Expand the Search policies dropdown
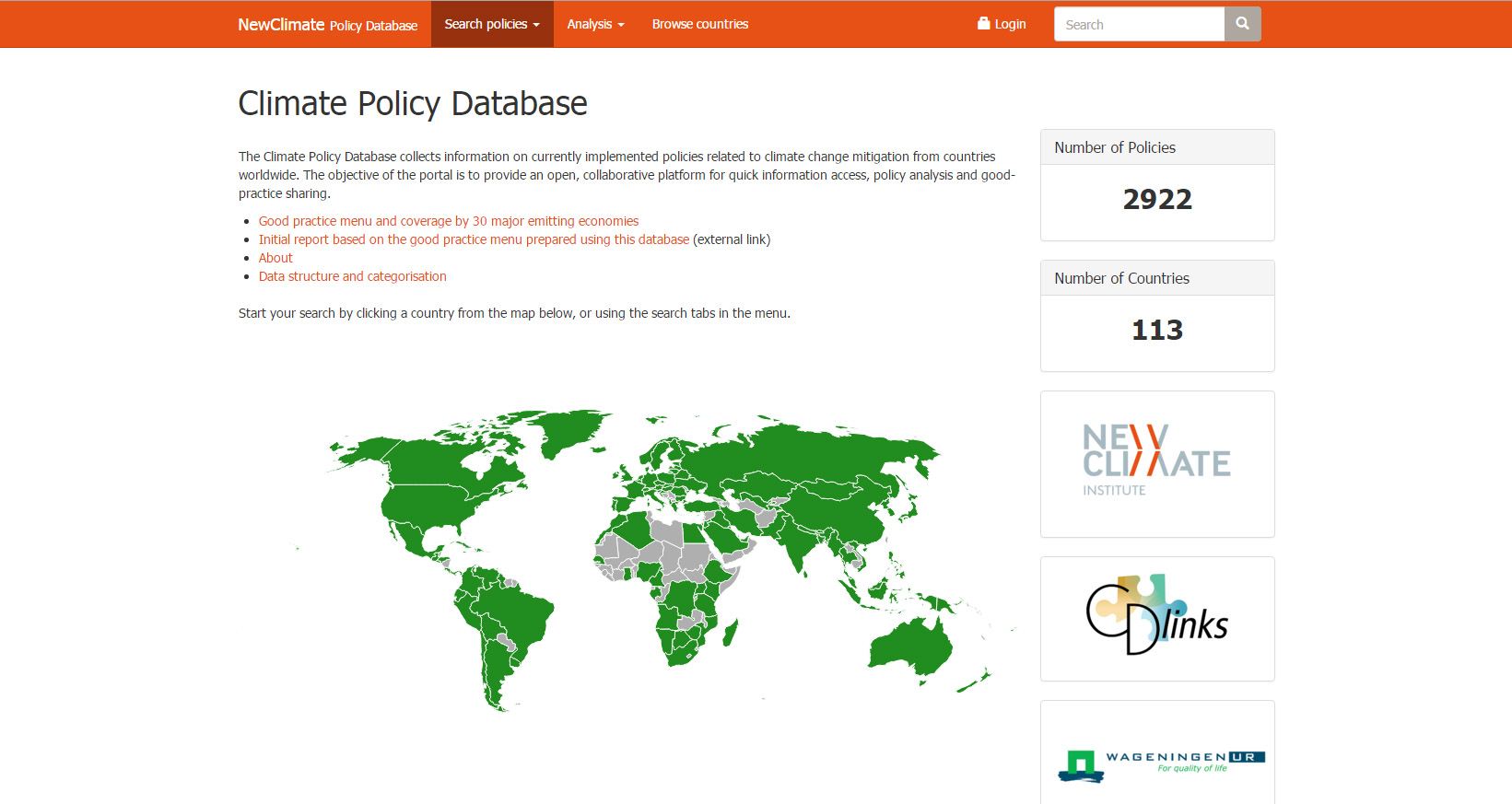Viewport: 1512px width, 804px height. (x=491, y=24)
